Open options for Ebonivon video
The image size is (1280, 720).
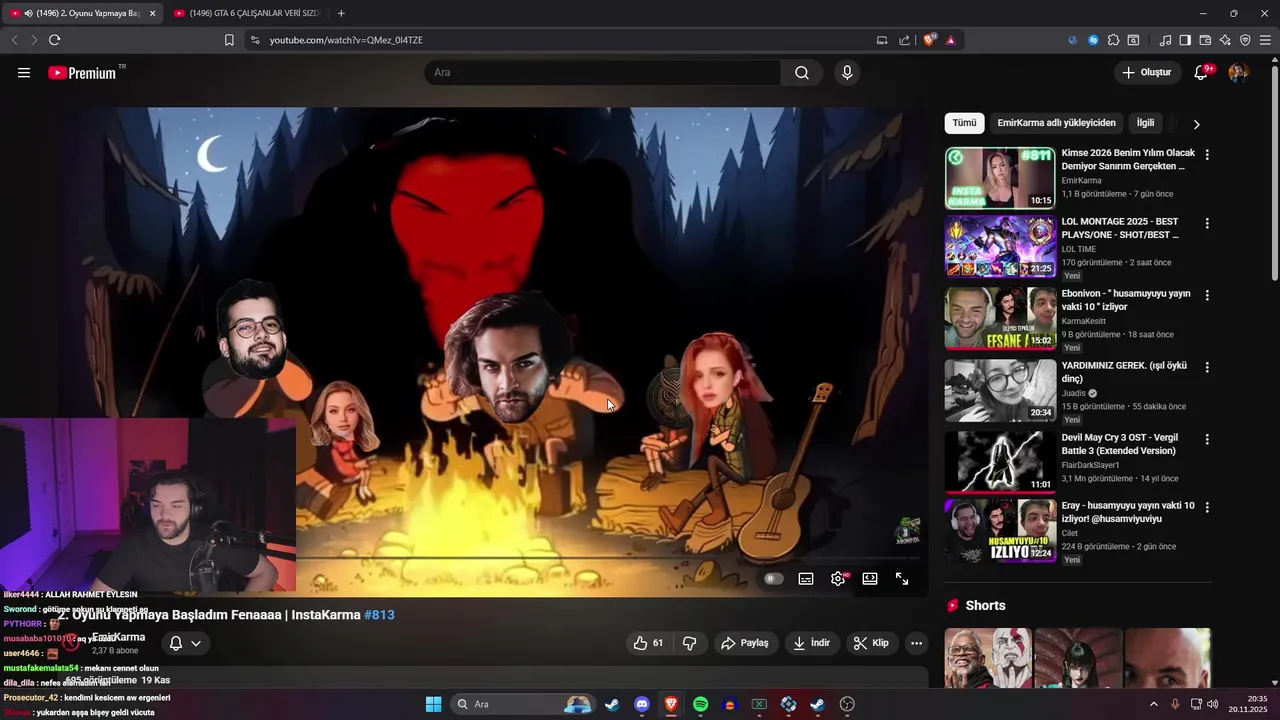(x=1207, y=295)
